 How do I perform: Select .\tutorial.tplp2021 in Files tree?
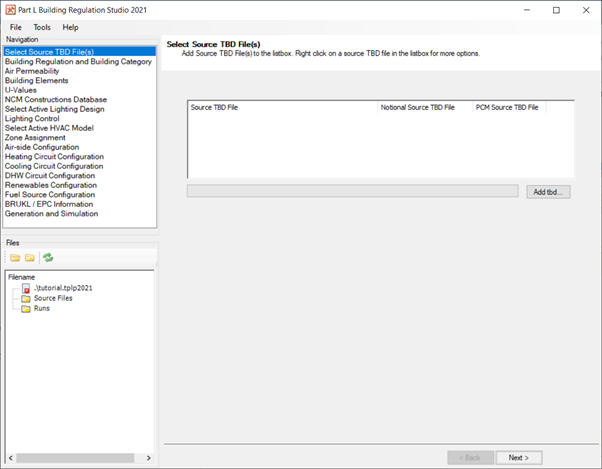pos(63,288)
